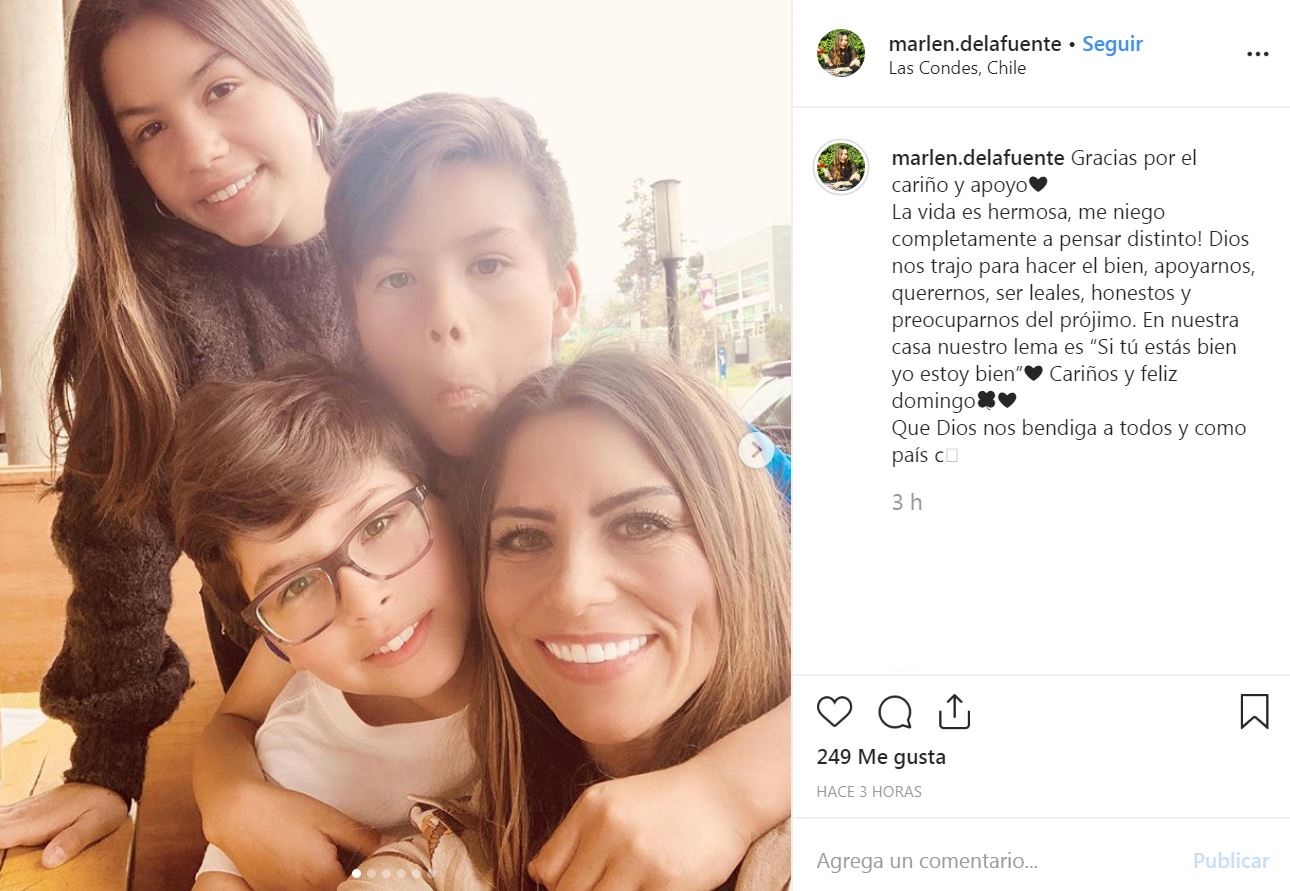Visit marlen.delafuente from the header username

pos(974,44)
